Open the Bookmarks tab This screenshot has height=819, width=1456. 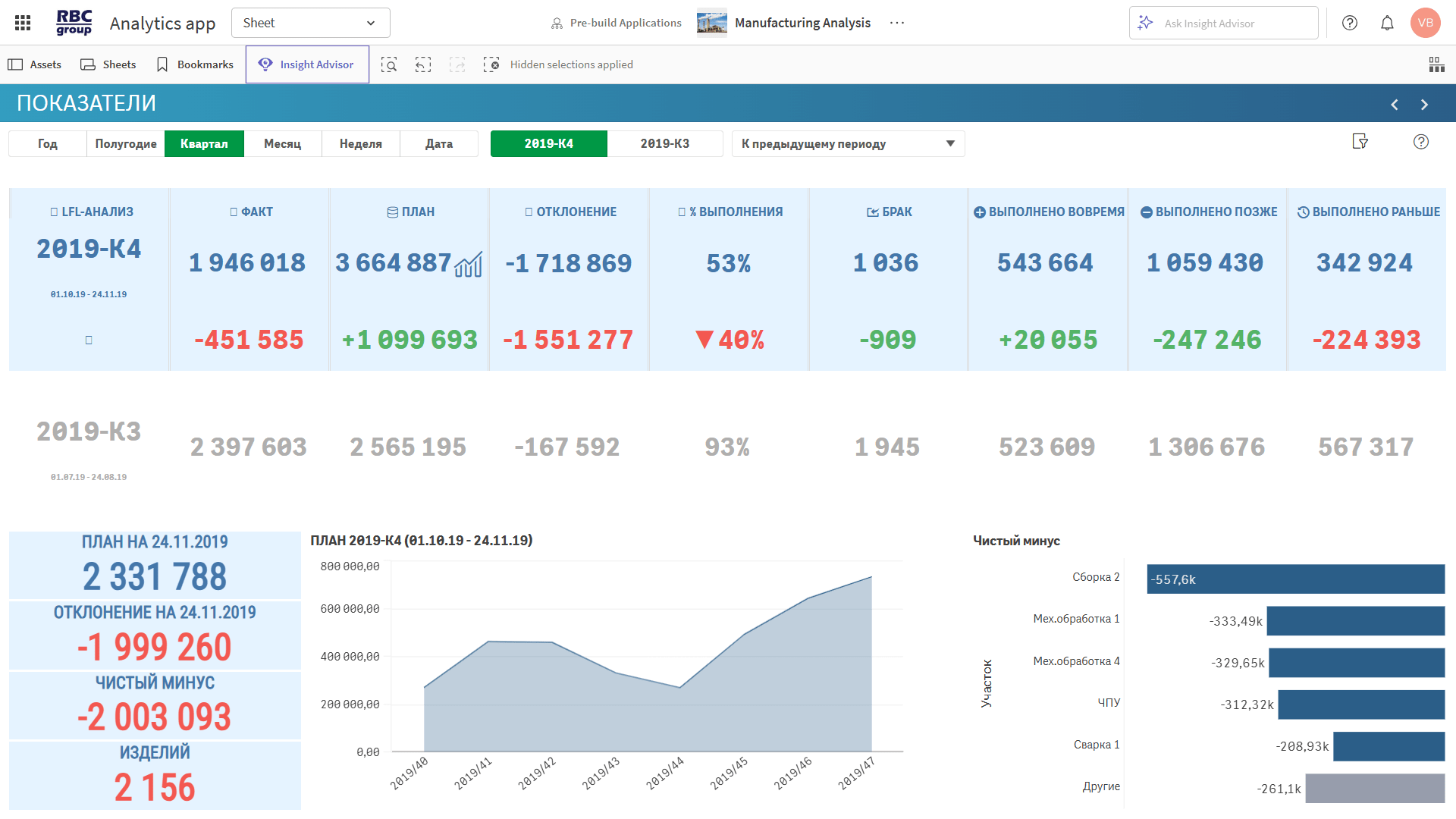195,64
